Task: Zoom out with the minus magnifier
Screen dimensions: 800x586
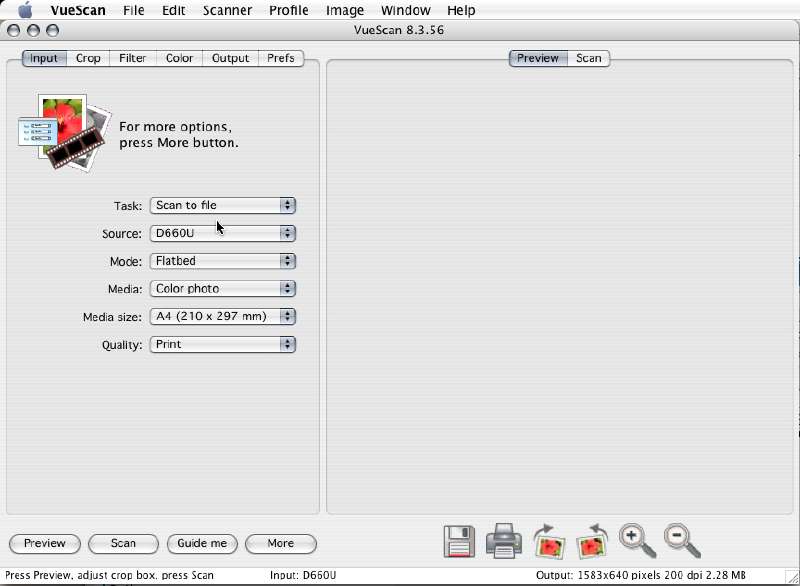Action: 682,542
